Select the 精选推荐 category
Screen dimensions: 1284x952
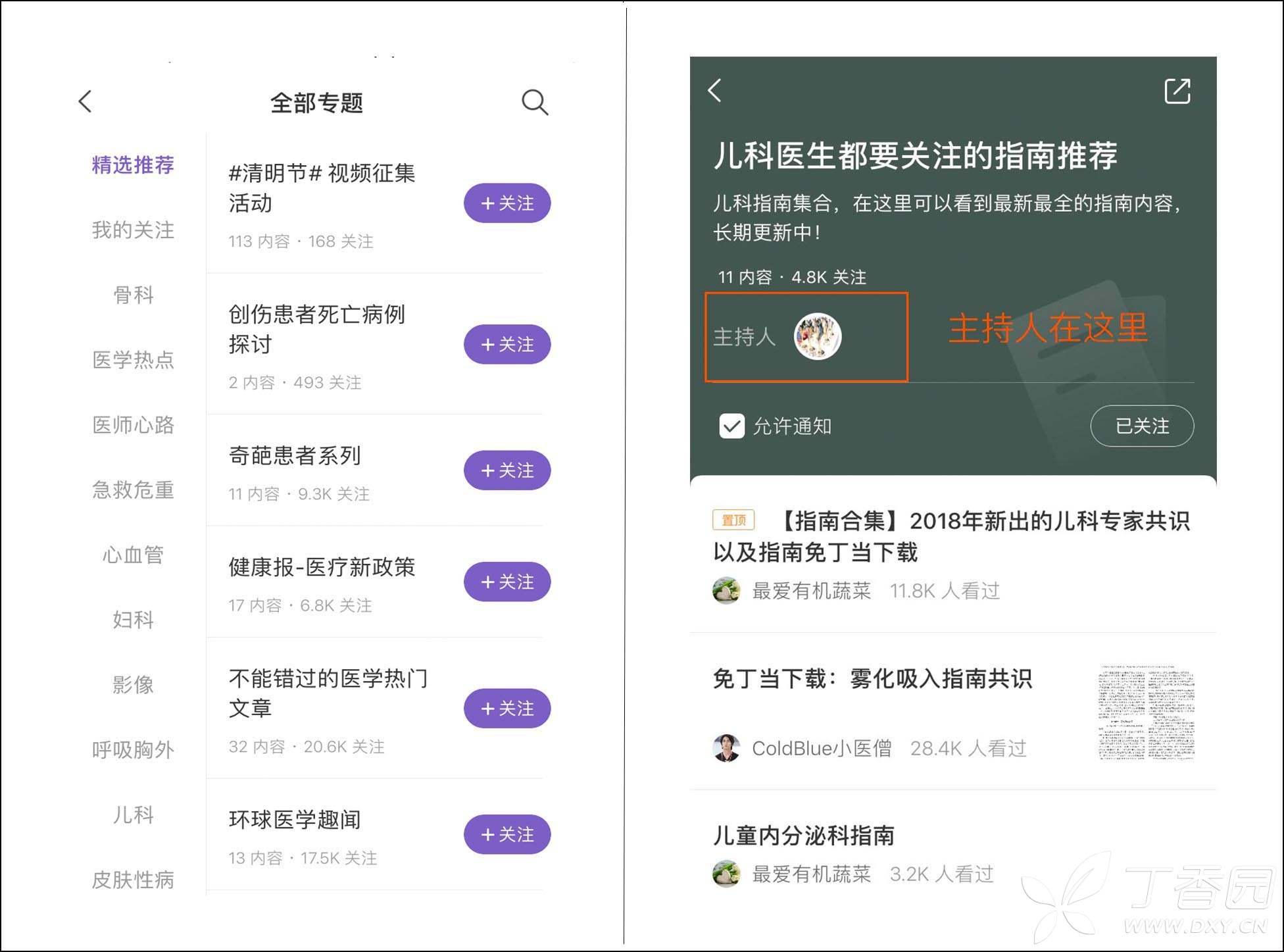133,164
